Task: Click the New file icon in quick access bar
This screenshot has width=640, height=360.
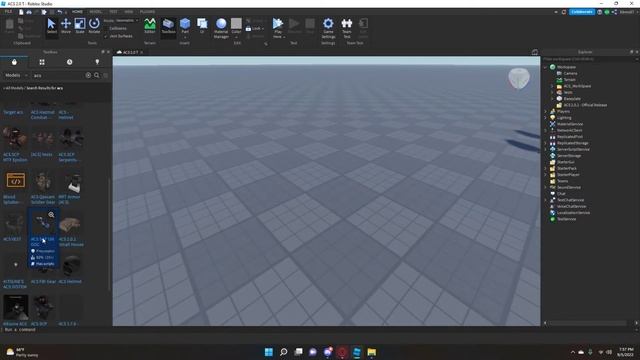Action: [21, 12]
